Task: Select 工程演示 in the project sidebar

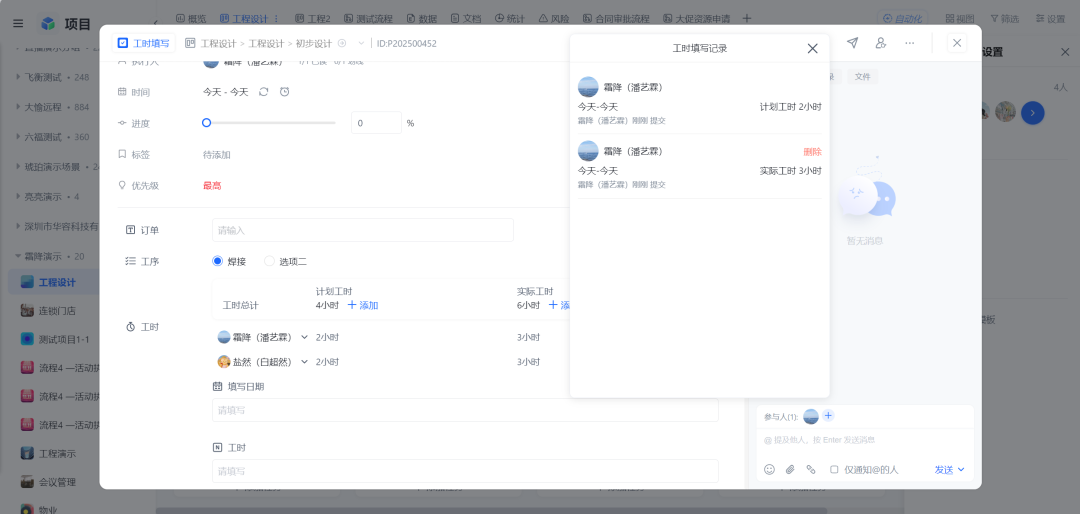Action: point(56,453)
